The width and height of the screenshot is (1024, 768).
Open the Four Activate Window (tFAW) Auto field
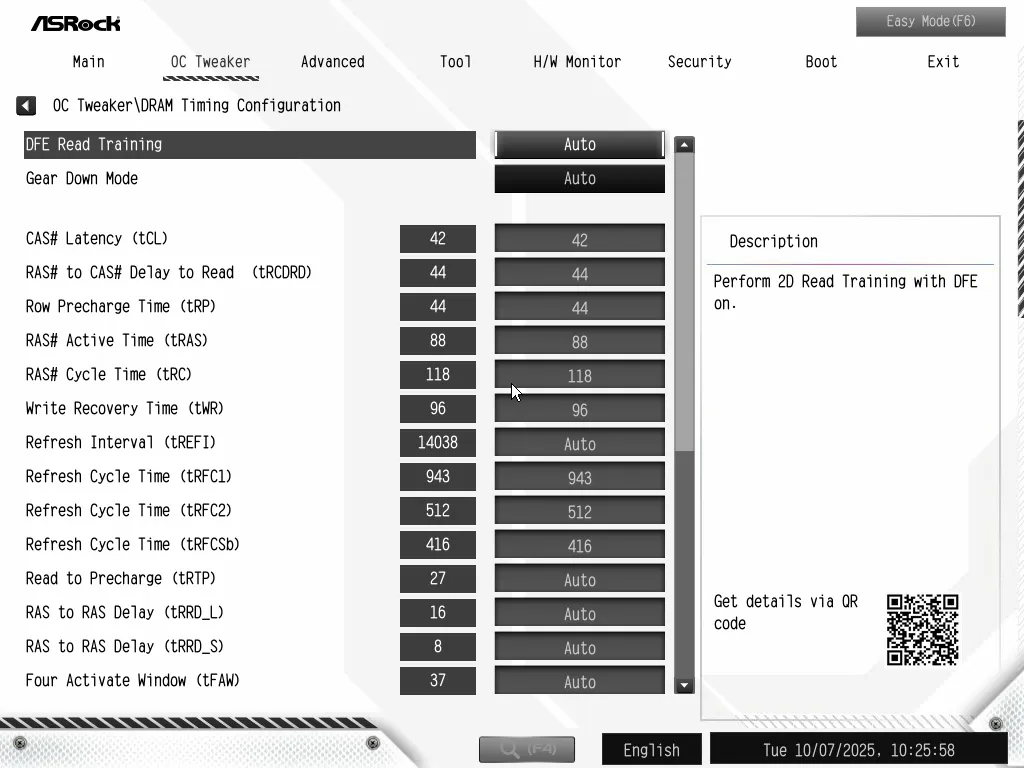579,681
